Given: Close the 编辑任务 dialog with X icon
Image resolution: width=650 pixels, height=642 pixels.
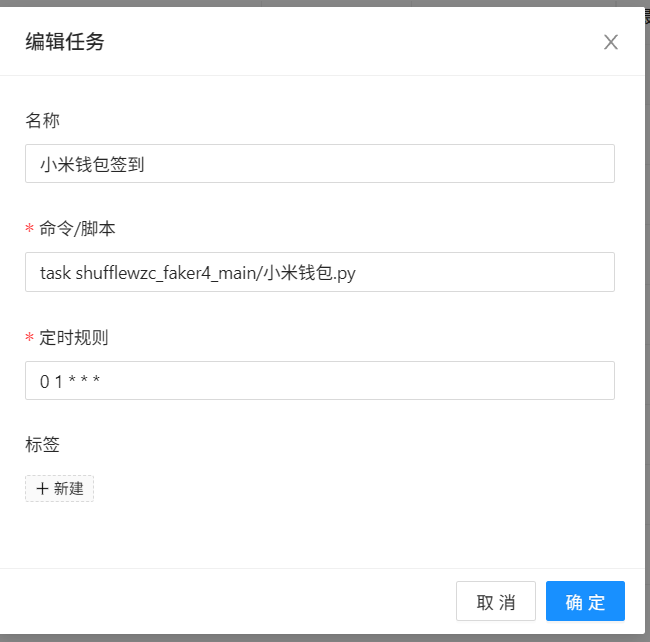Looking at the screenshot, I should [x=611, y=42].
